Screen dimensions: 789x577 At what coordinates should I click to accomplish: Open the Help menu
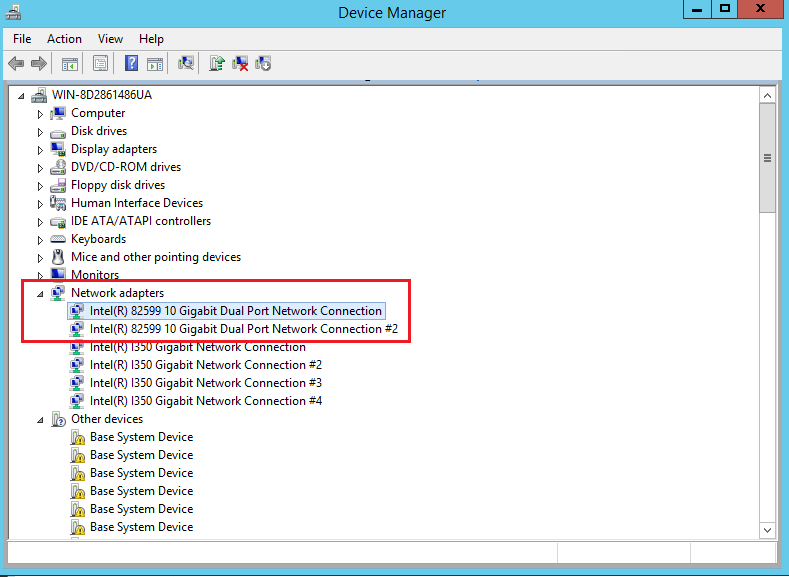pyautogui.click(x=151, y=39)
